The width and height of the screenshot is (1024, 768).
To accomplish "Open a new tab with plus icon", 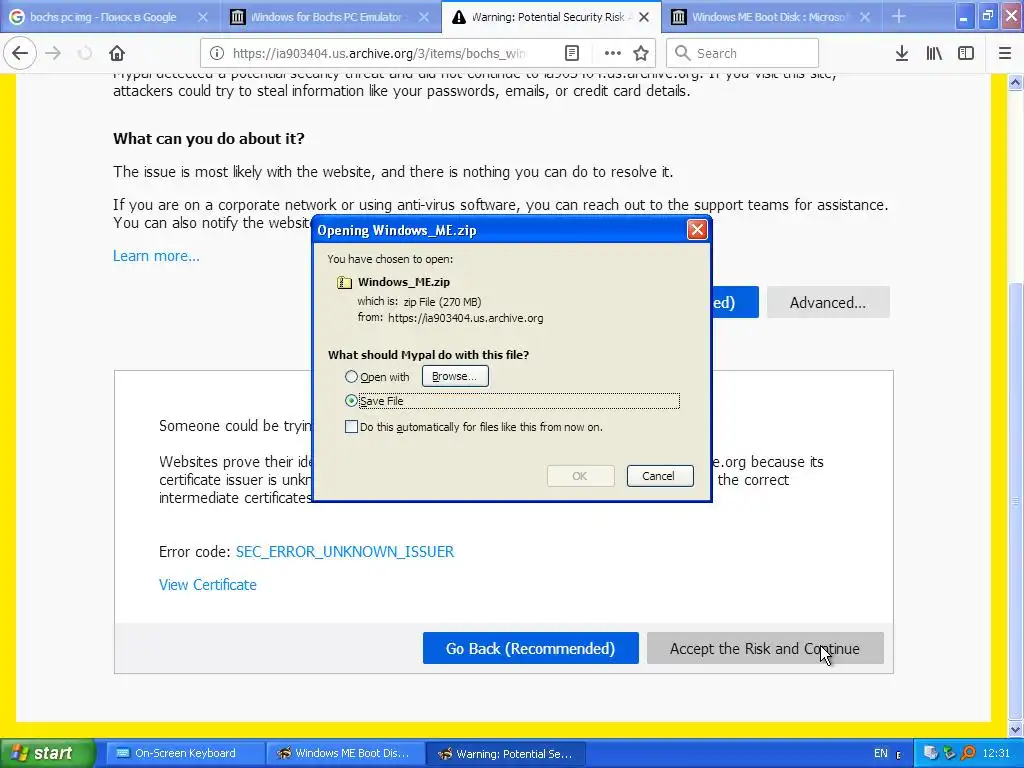I will click(x=899, y=16).
